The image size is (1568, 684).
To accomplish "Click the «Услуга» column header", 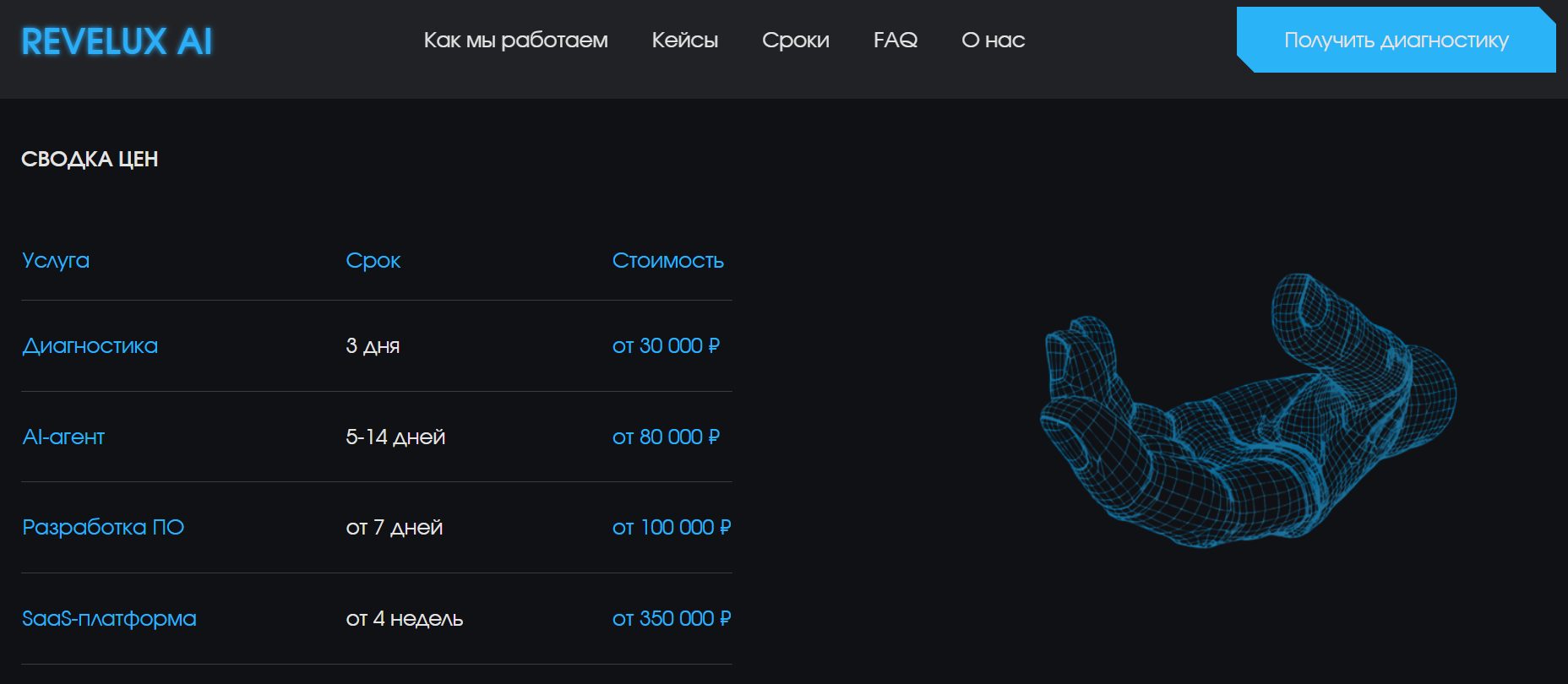I will [56, 260].
